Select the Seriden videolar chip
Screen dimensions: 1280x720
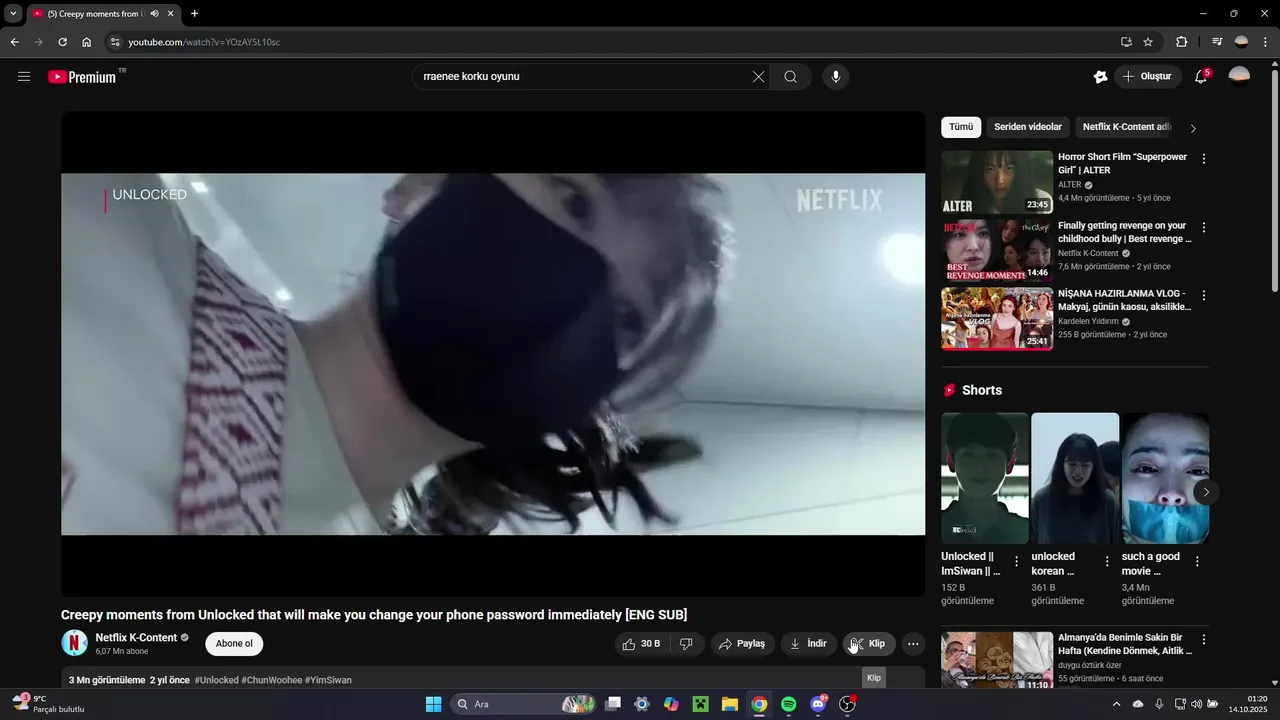(1028, 127)
